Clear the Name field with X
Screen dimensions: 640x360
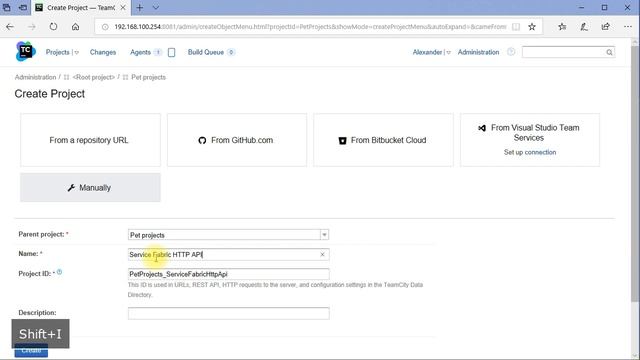[322, 254]
